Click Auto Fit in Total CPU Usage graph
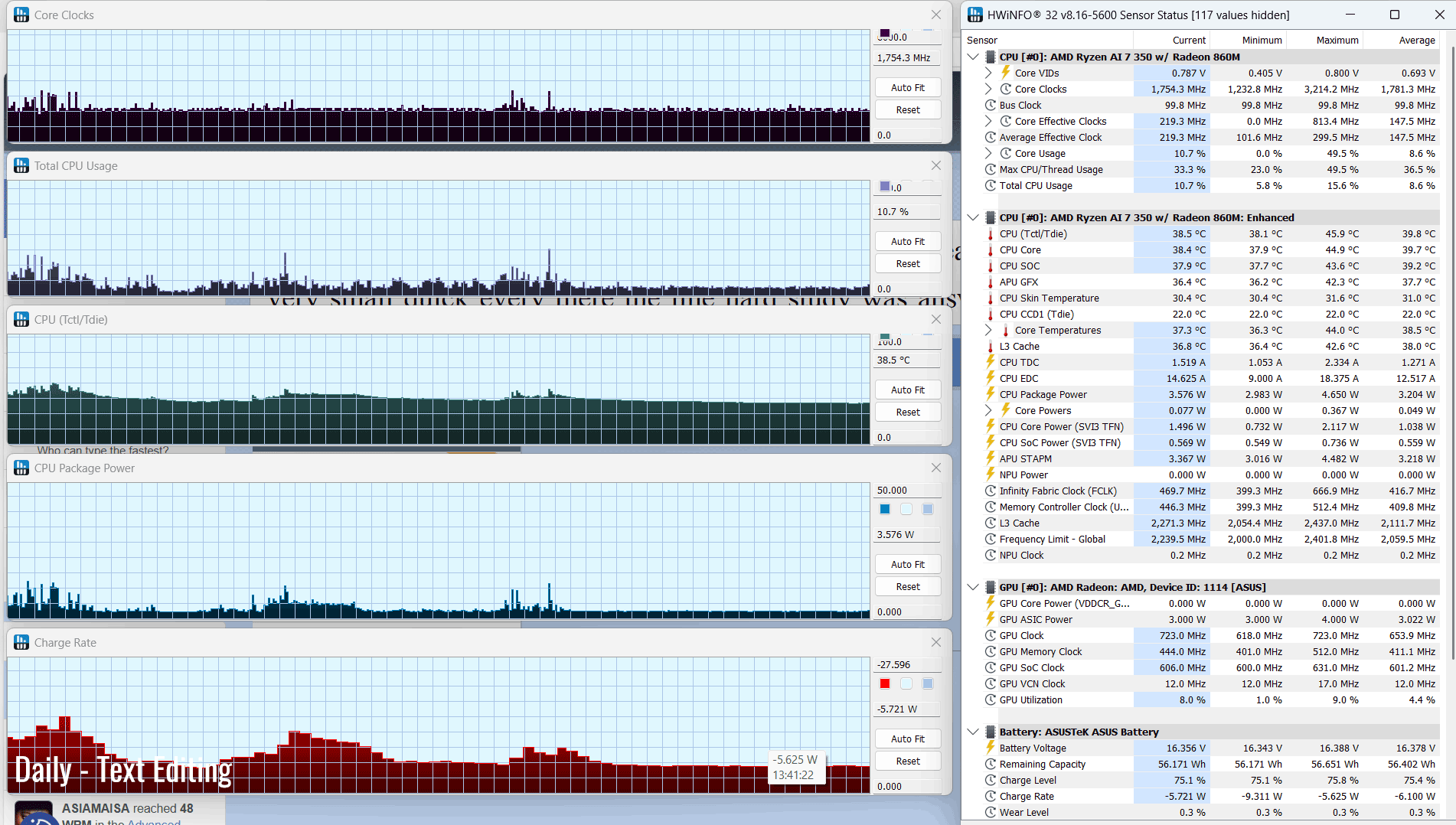Viewport: 1456px width, 825px height. coord(908,242)
